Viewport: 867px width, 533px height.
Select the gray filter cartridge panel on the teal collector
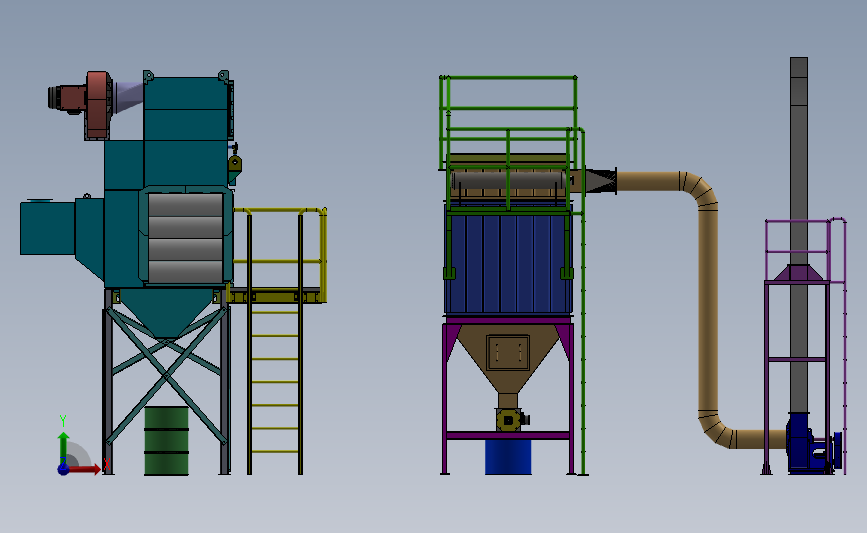click(x=185, y=238)
